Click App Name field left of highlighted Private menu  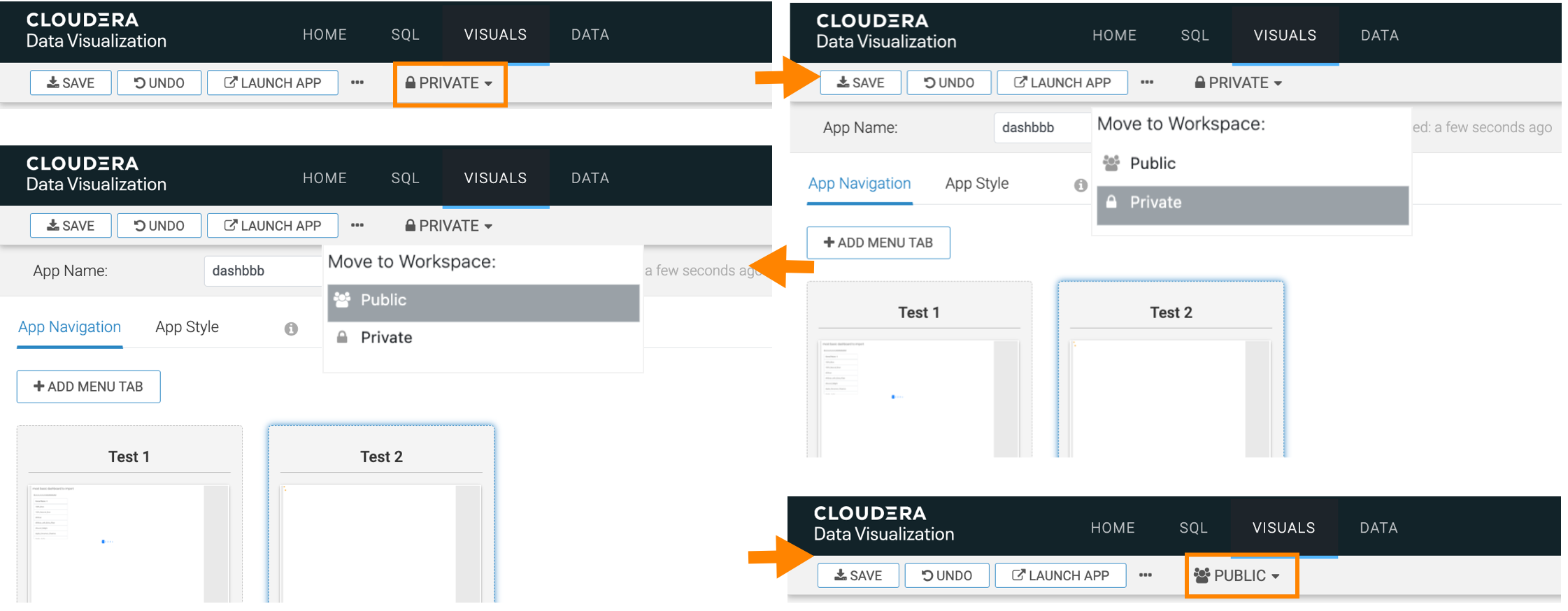[1042, 127]
